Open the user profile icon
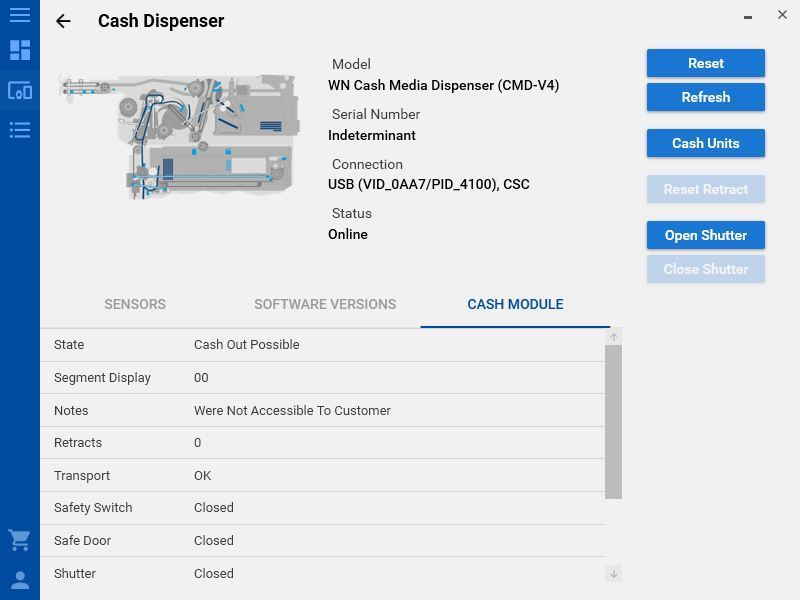The image size is (800, 600). [x=20, y=580]
